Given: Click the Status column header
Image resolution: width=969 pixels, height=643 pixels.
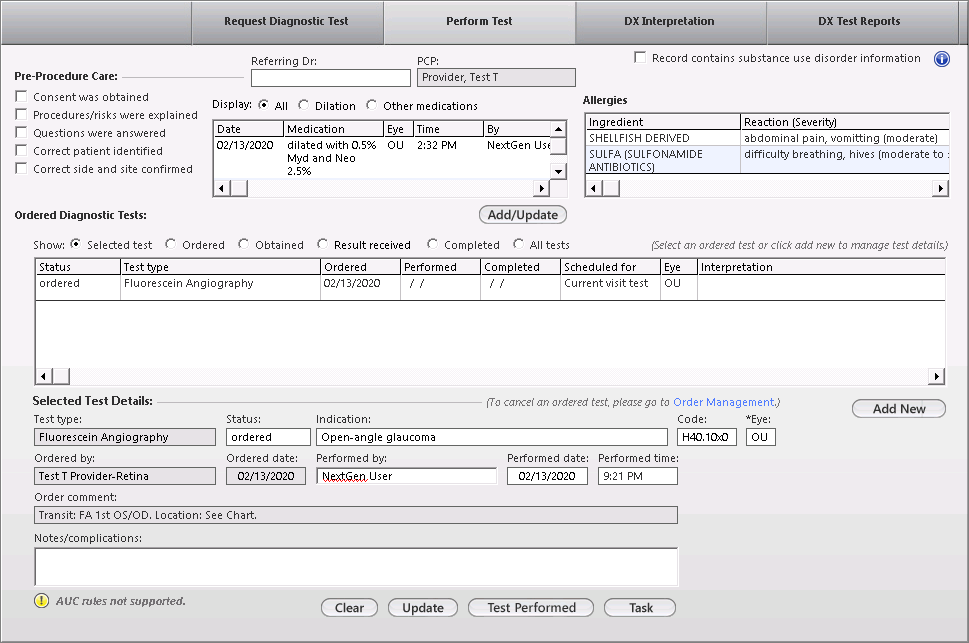Looking at the screenshot, I should coord(78,267).
